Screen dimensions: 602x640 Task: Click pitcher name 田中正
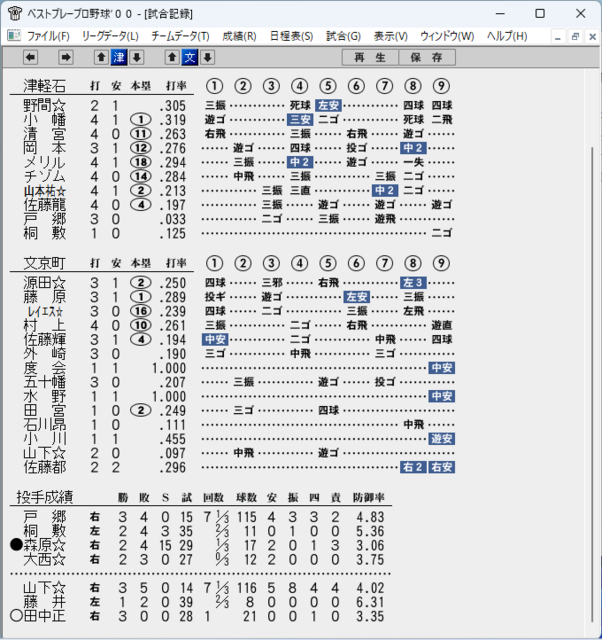pos(44,616)
